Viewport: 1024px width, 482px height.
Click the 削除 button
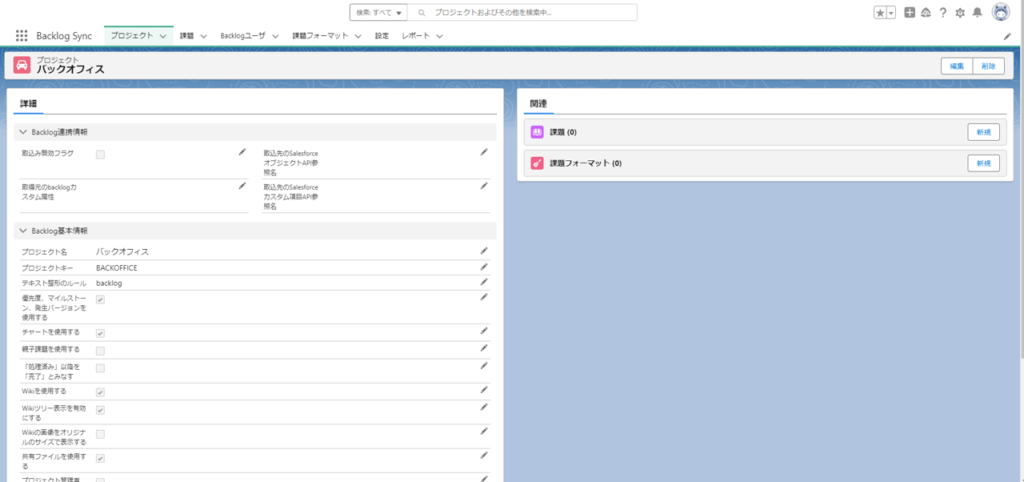989,66
